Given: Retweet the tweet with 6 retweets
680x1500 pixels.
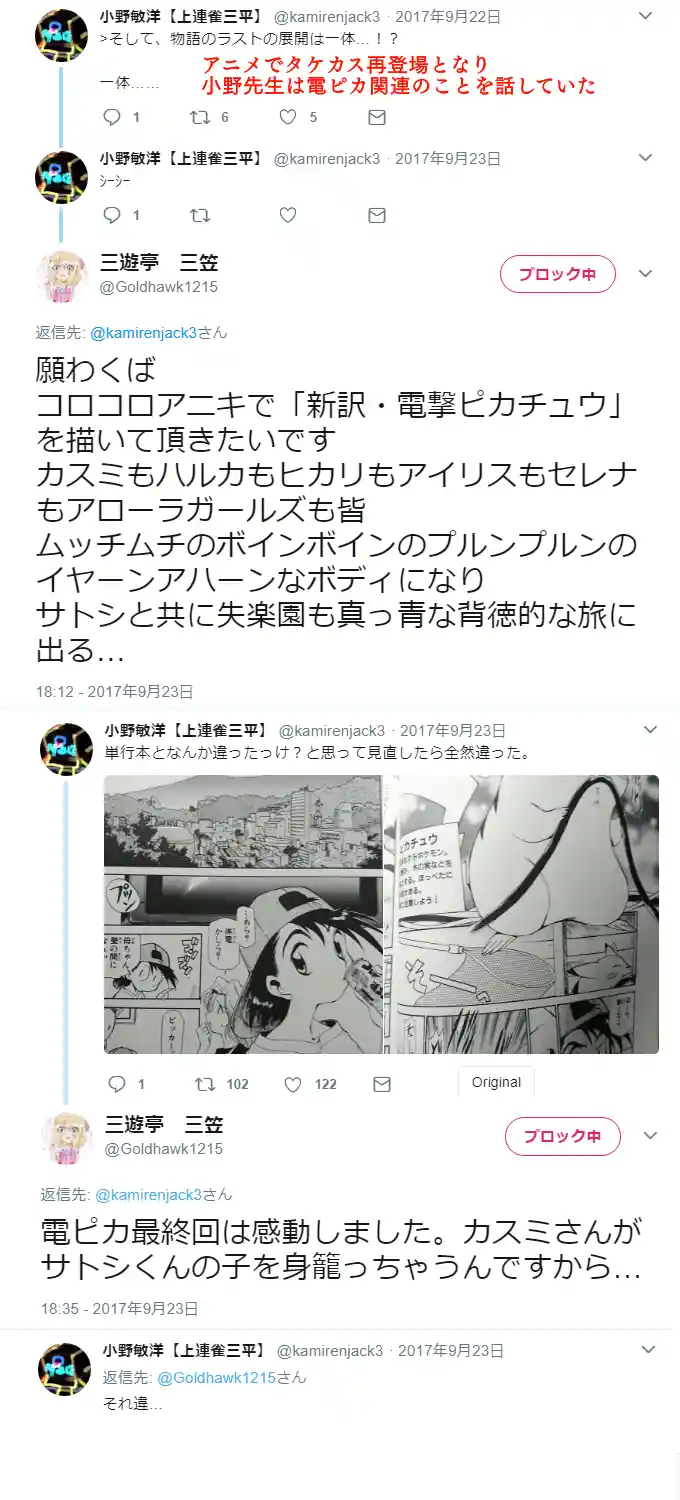Looking at the screenshot, I should point(199,117).
